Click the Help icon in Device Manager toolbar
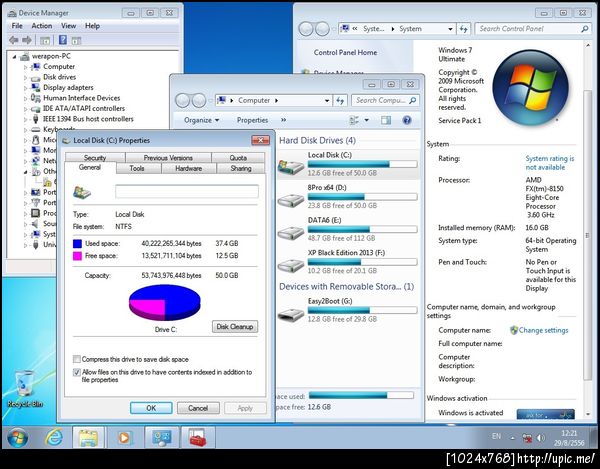 point(63,40)
